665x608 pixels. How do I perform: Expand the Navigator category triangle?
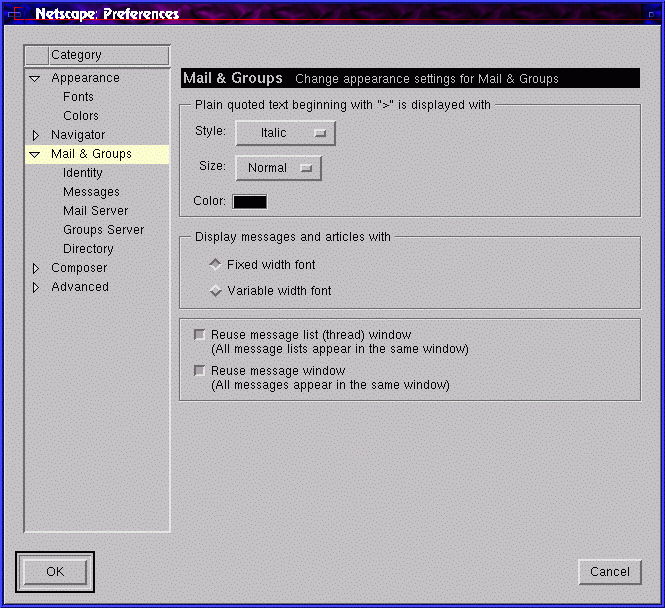pyautogui.click(x=36, y=135)
